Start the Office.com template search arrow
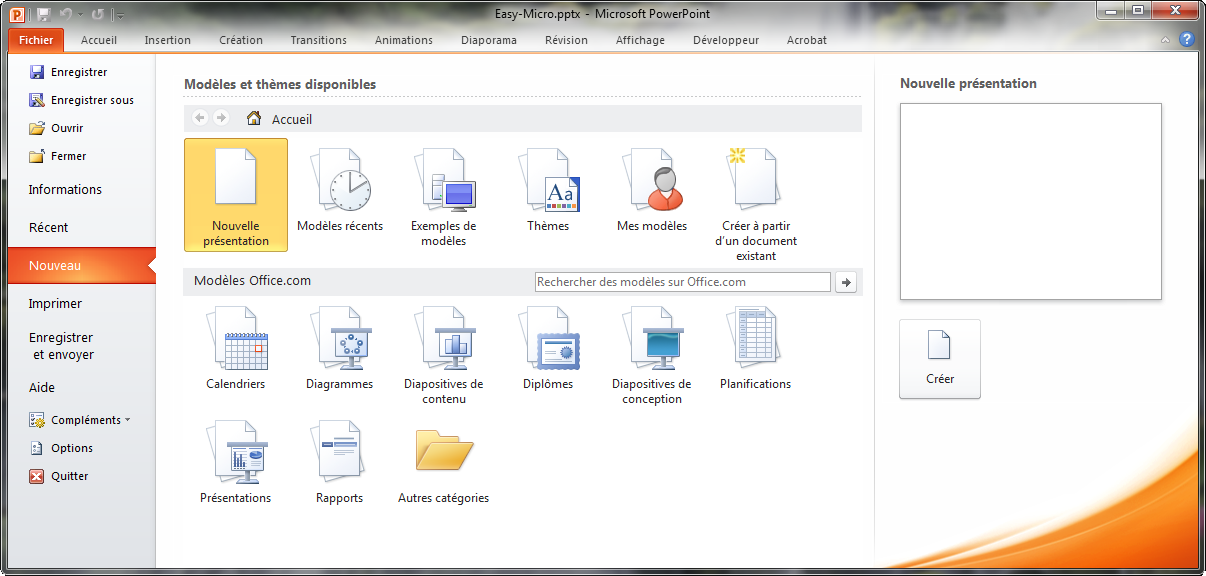 [x=847, y=283]
